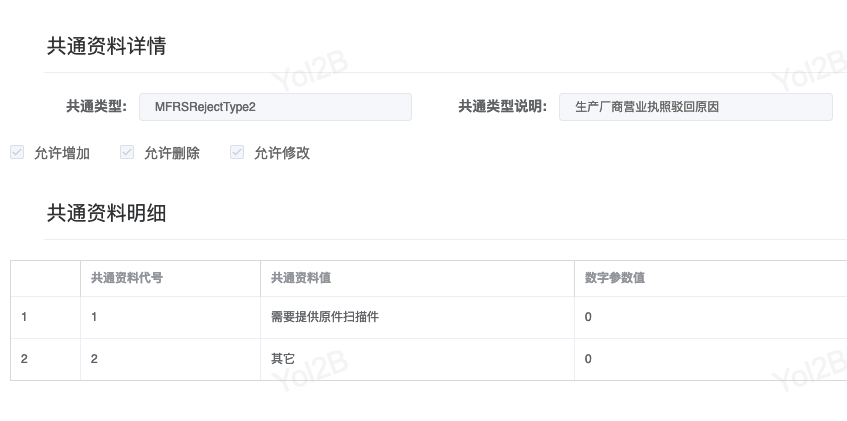
Task: Select the 需要提供原件扫描件 value cell
Action: [x=415, y=317]
